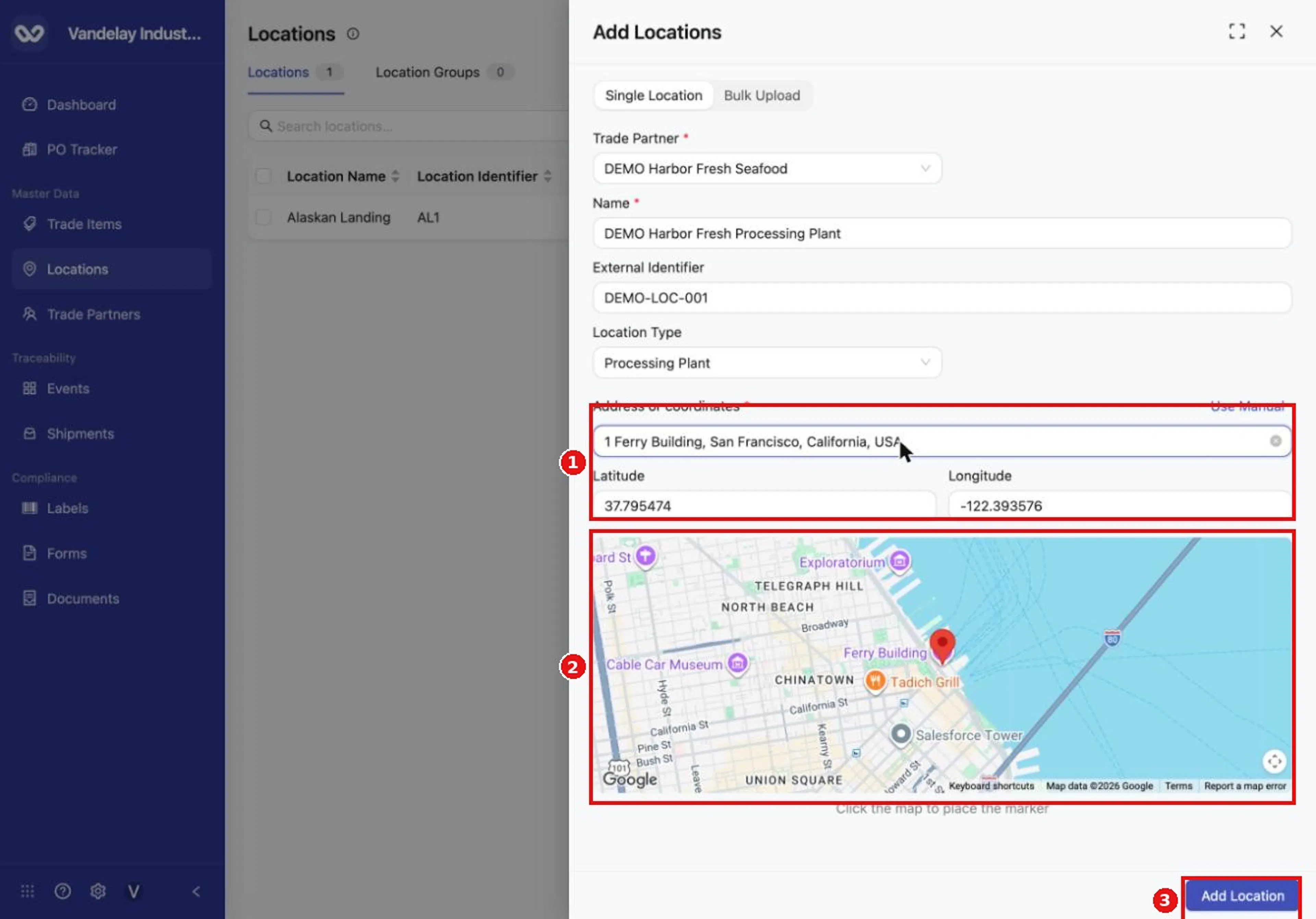The height and width of the screenshot is (919, 1316).
Task: Click Report a map error
Action: (1245, 785)
